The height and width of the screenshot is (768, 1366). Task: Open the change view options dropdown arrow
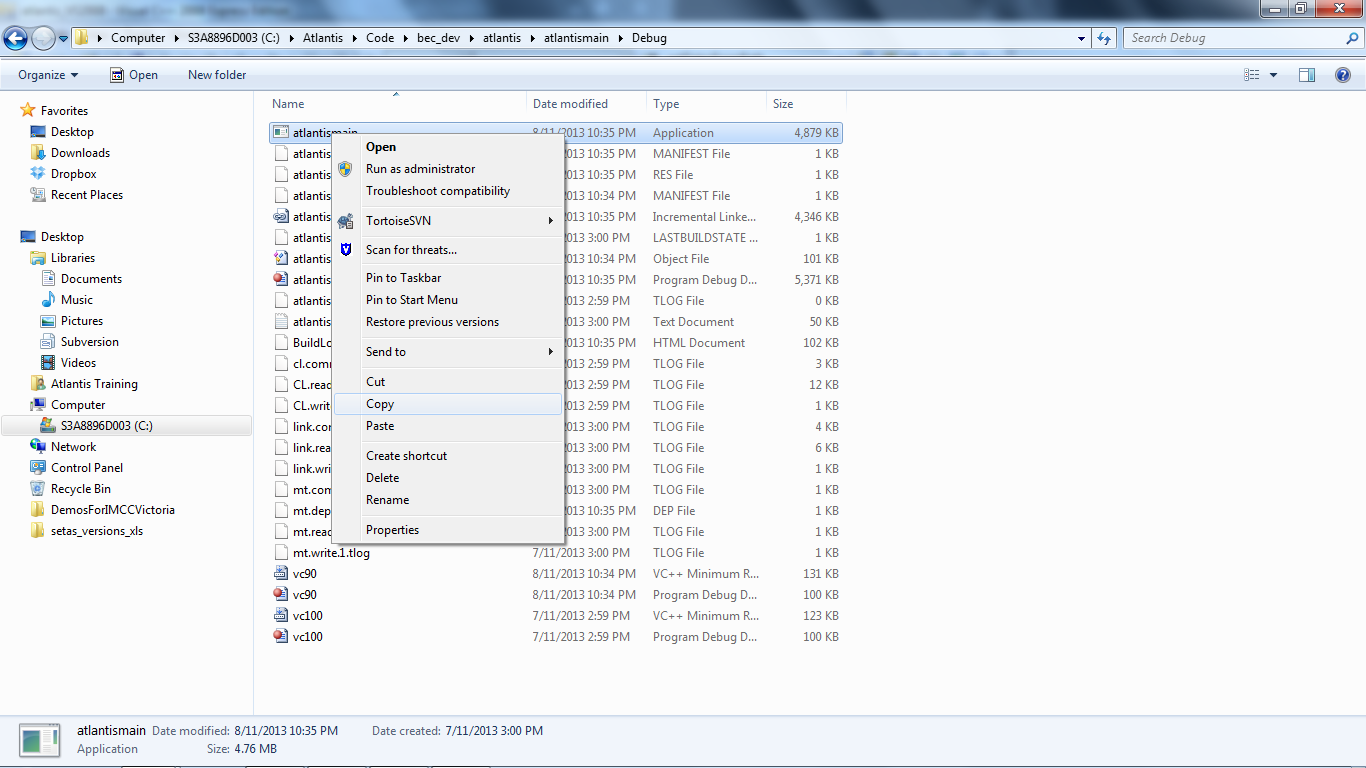pos(1273,75)
